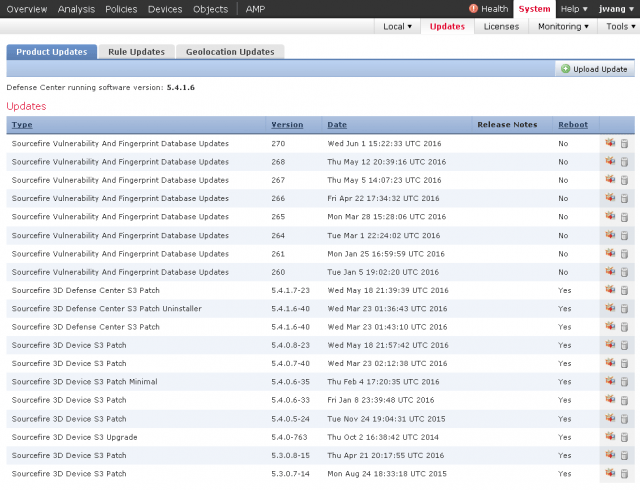This screenshot has width=640, height=490.
Task: Delete the version 264 database update
Action: click(624, 236)
